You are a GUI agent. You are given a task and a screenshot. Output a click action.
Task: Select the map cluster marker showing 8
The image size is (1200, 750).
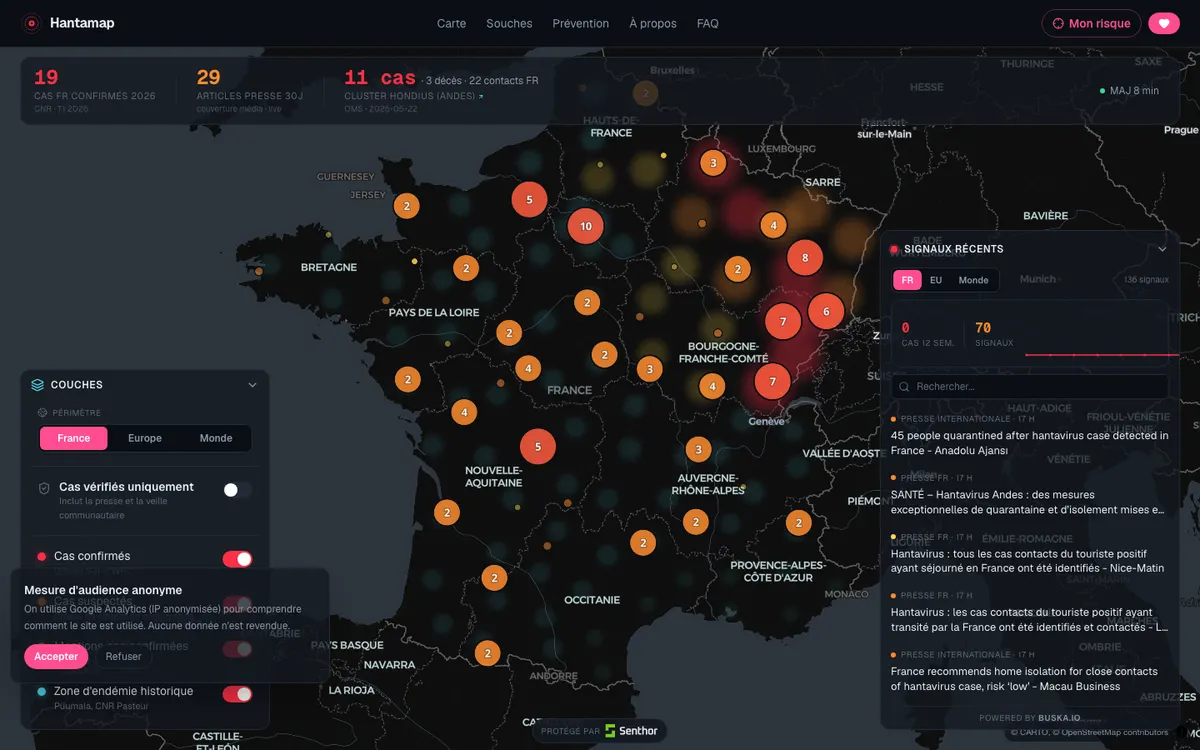(x=805, y=258)
